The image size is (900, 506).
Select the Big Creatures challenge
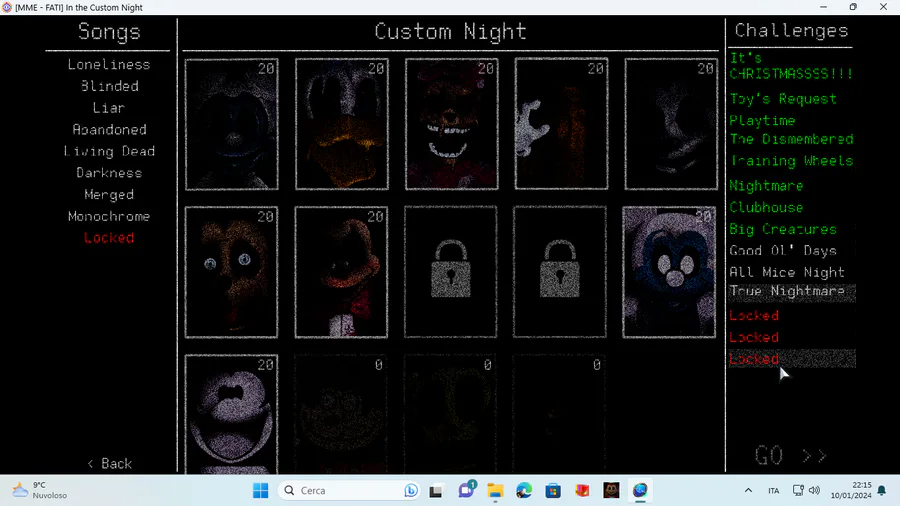(x=783, y=229)
